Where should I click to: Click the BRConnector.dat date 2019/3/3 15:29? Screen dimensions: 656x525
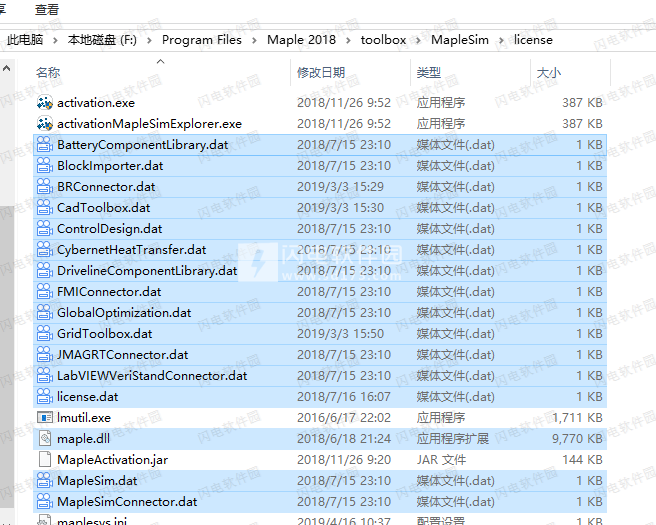pyautogui.click(x=340, y=187)
